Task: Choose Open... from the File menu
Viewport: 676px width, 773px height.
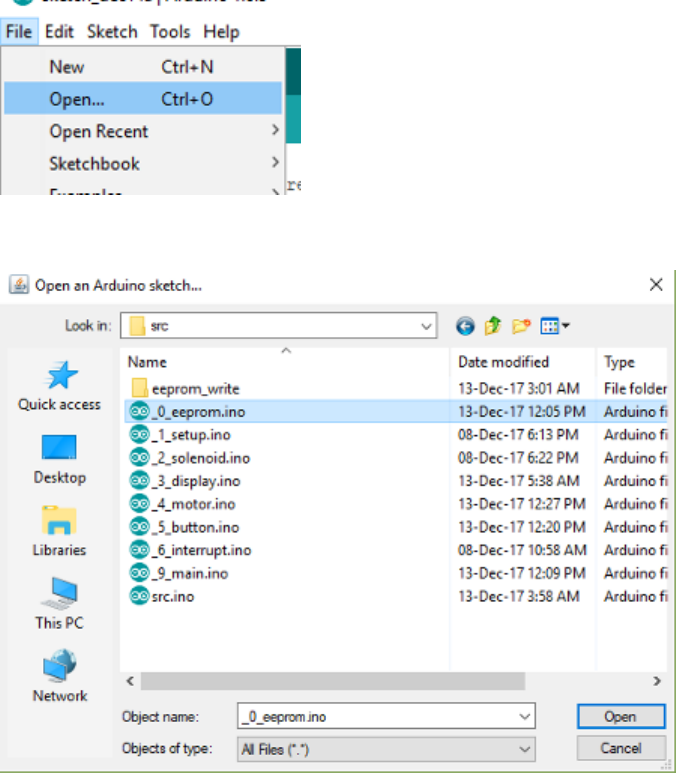Action: pos(143,99)
